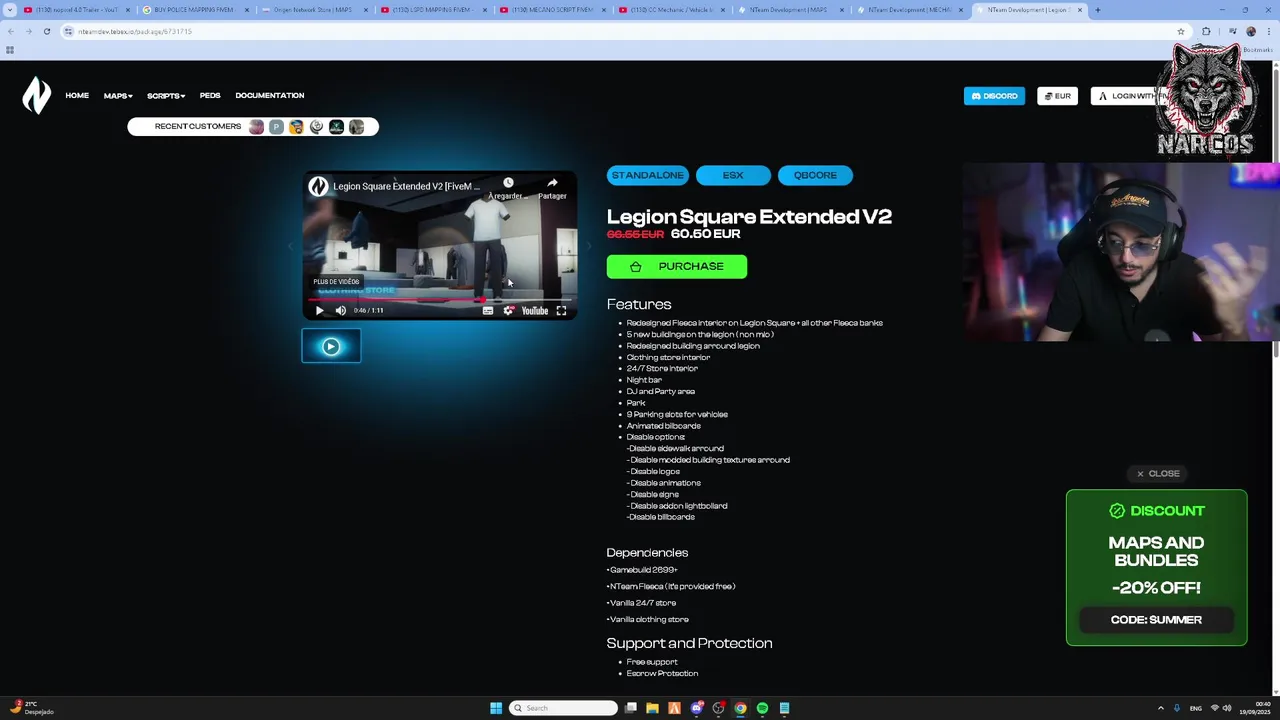Select the QBCORE tag

[x=815, y=175]
